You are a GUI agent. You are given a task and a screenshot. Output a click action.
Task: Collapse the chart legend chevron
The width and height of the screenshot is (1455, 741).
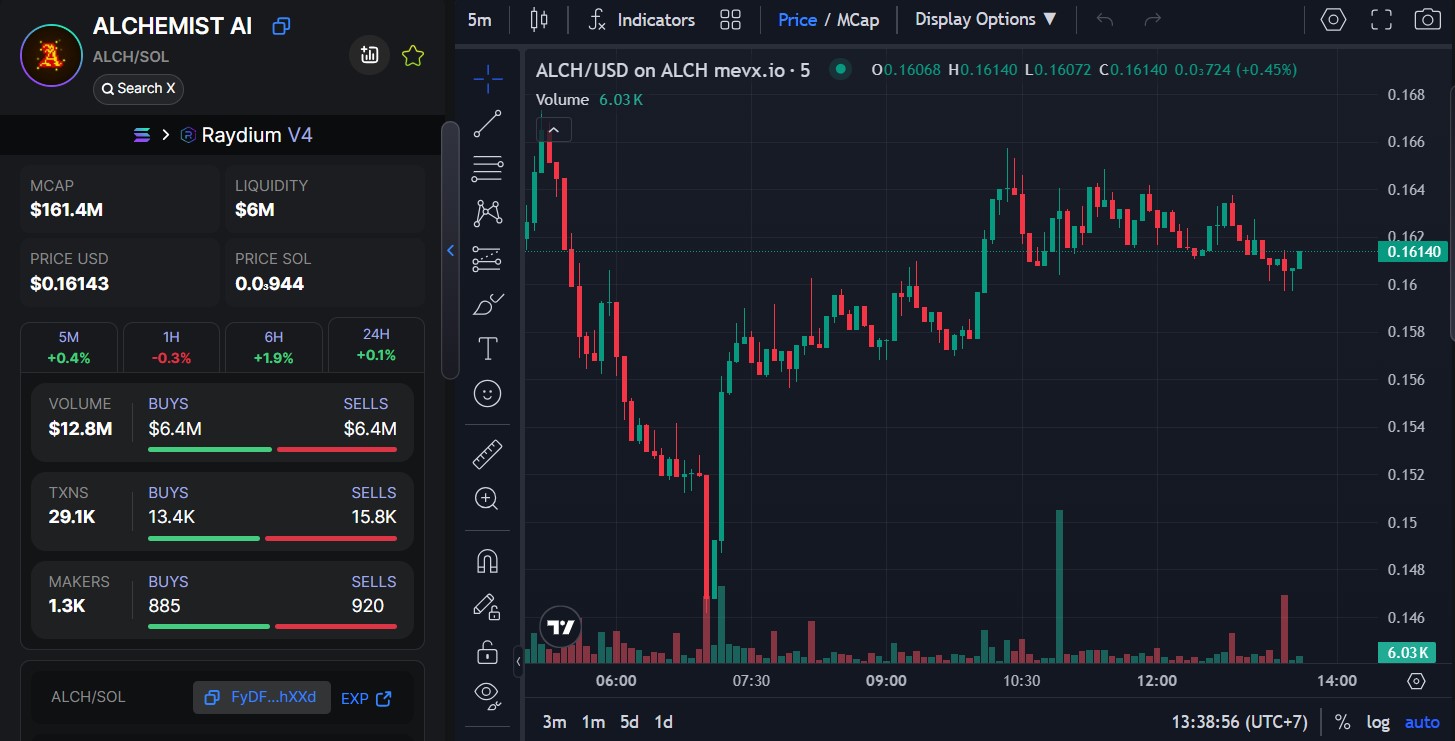coord(553,130)
